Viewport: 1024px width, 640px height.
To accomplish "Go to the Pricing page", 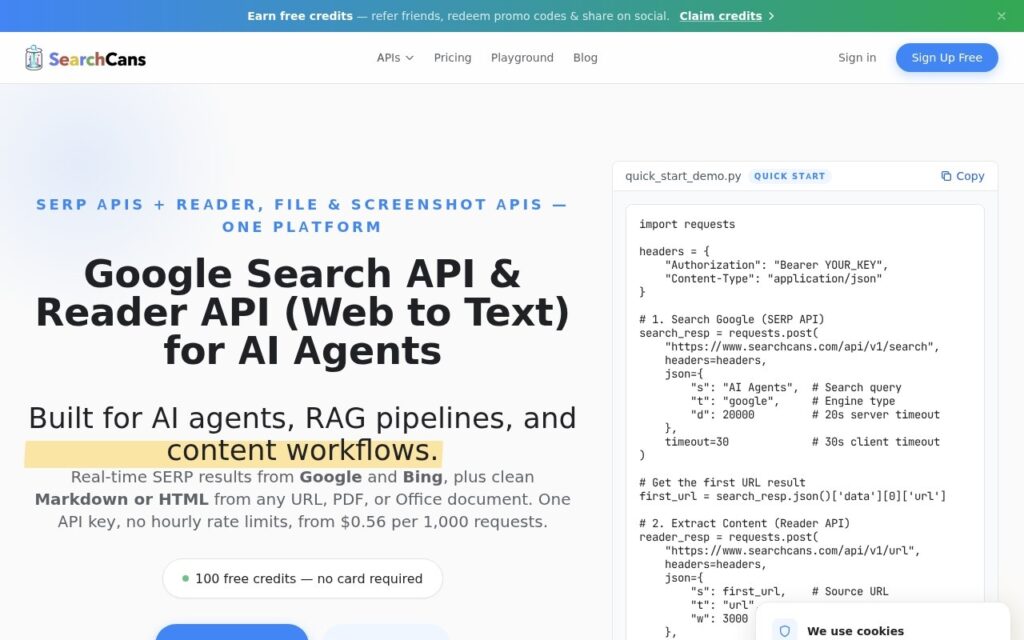I will click(x=453, y=57).
